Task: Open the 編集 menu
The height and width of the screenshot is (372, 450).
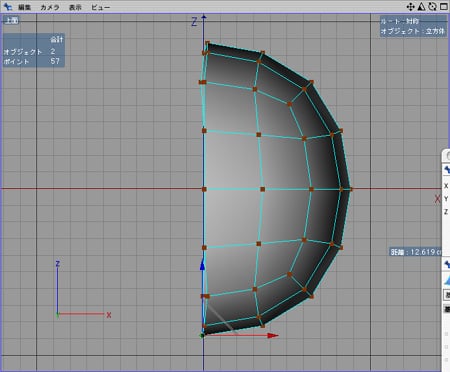Action: pyautogui.click(x=24, y=7)
